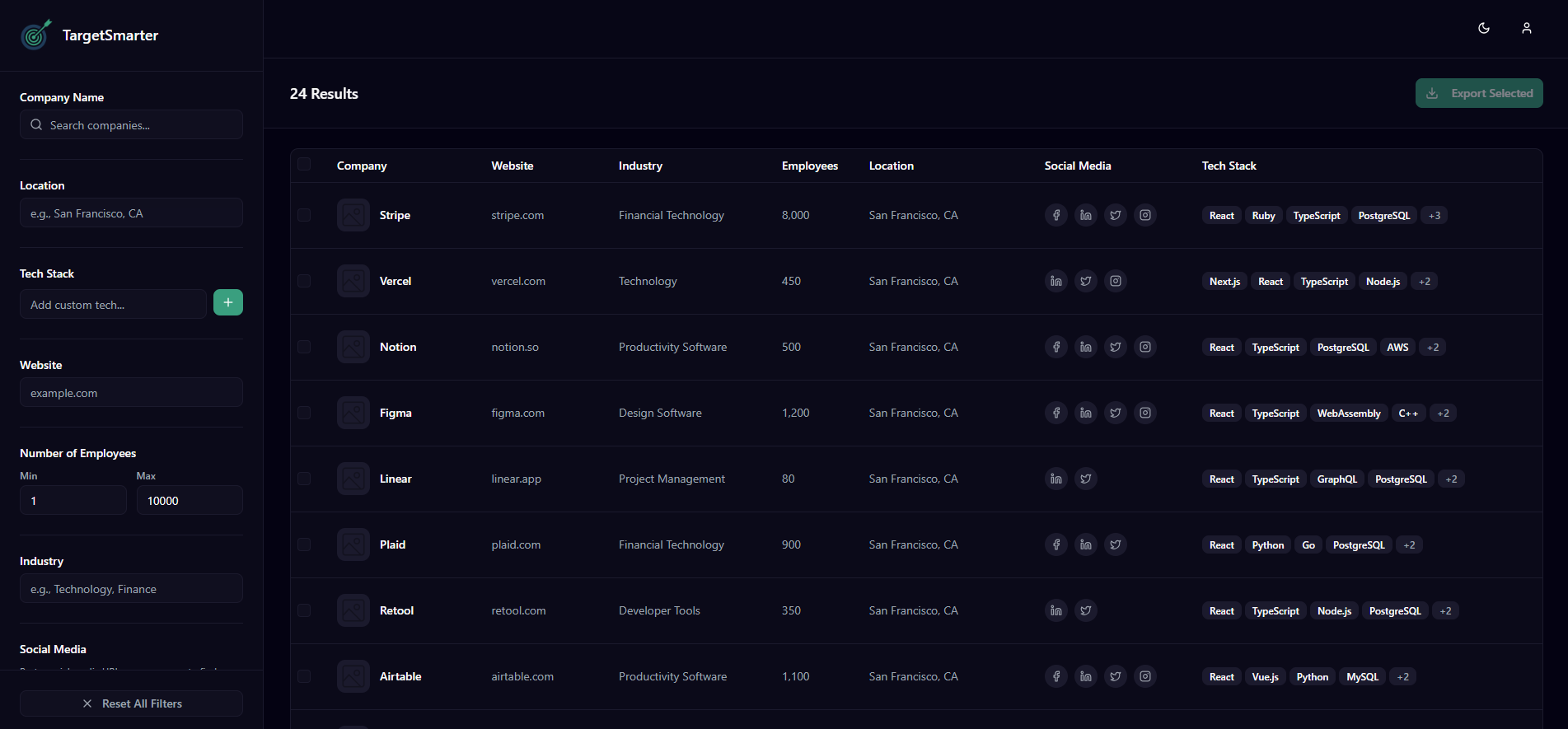This screenshot has height=729, width=1568.
Task: Click the Figma company logo thumbnail
Action: point(353,413)
